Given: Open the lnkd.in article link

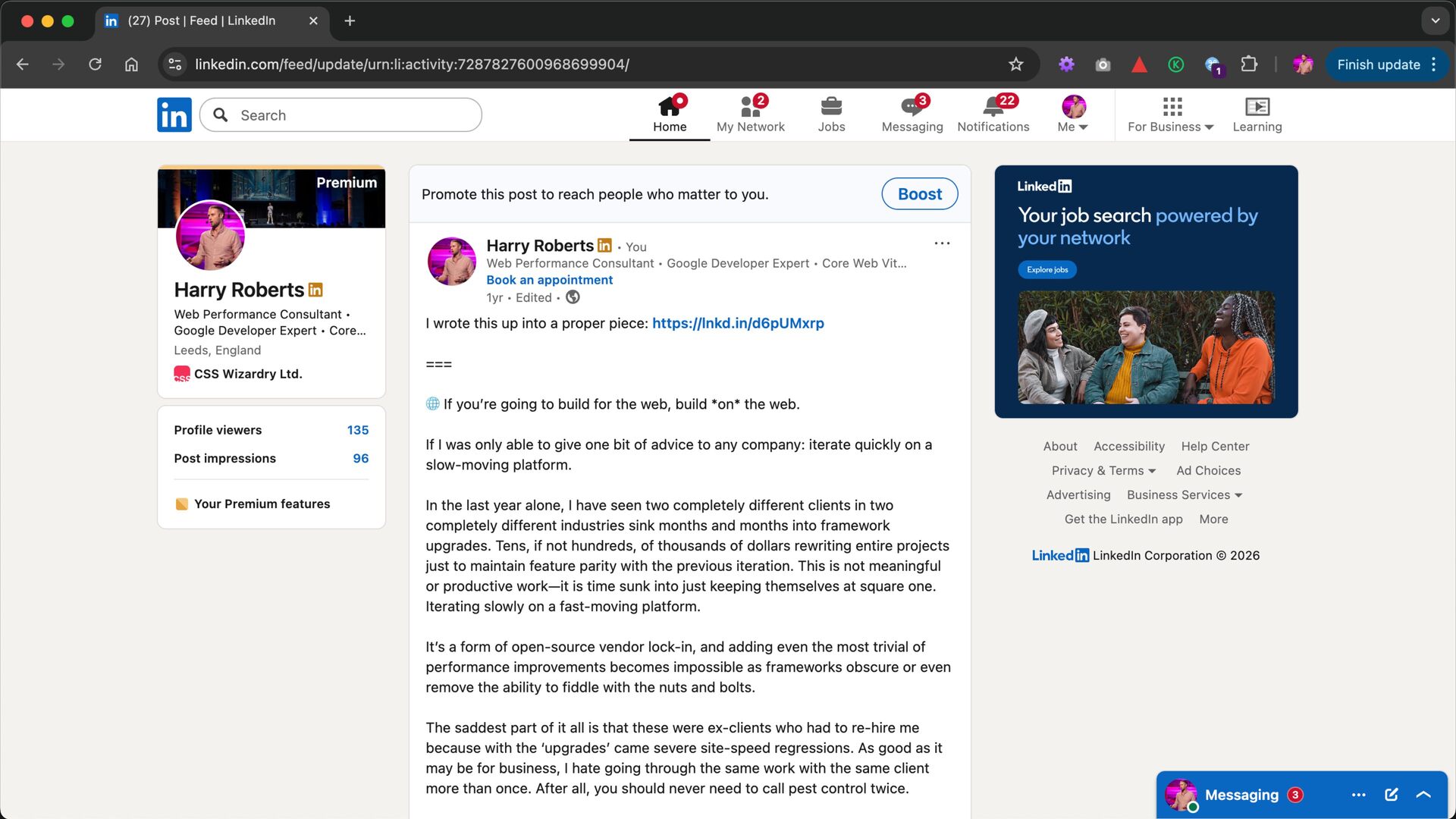Looking at the screenshot, I should point(737,323).
